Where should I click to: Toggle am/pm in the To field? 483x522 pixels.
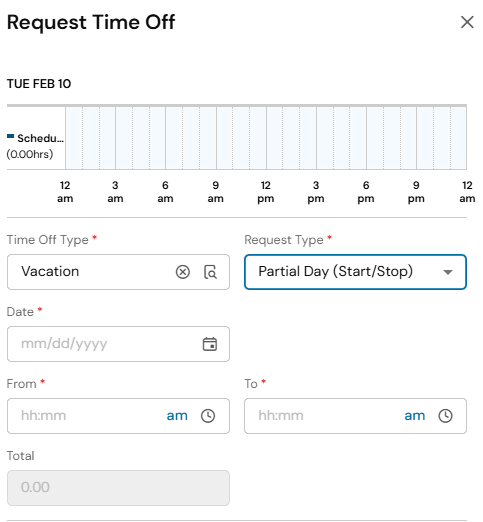tap(415, 416)
